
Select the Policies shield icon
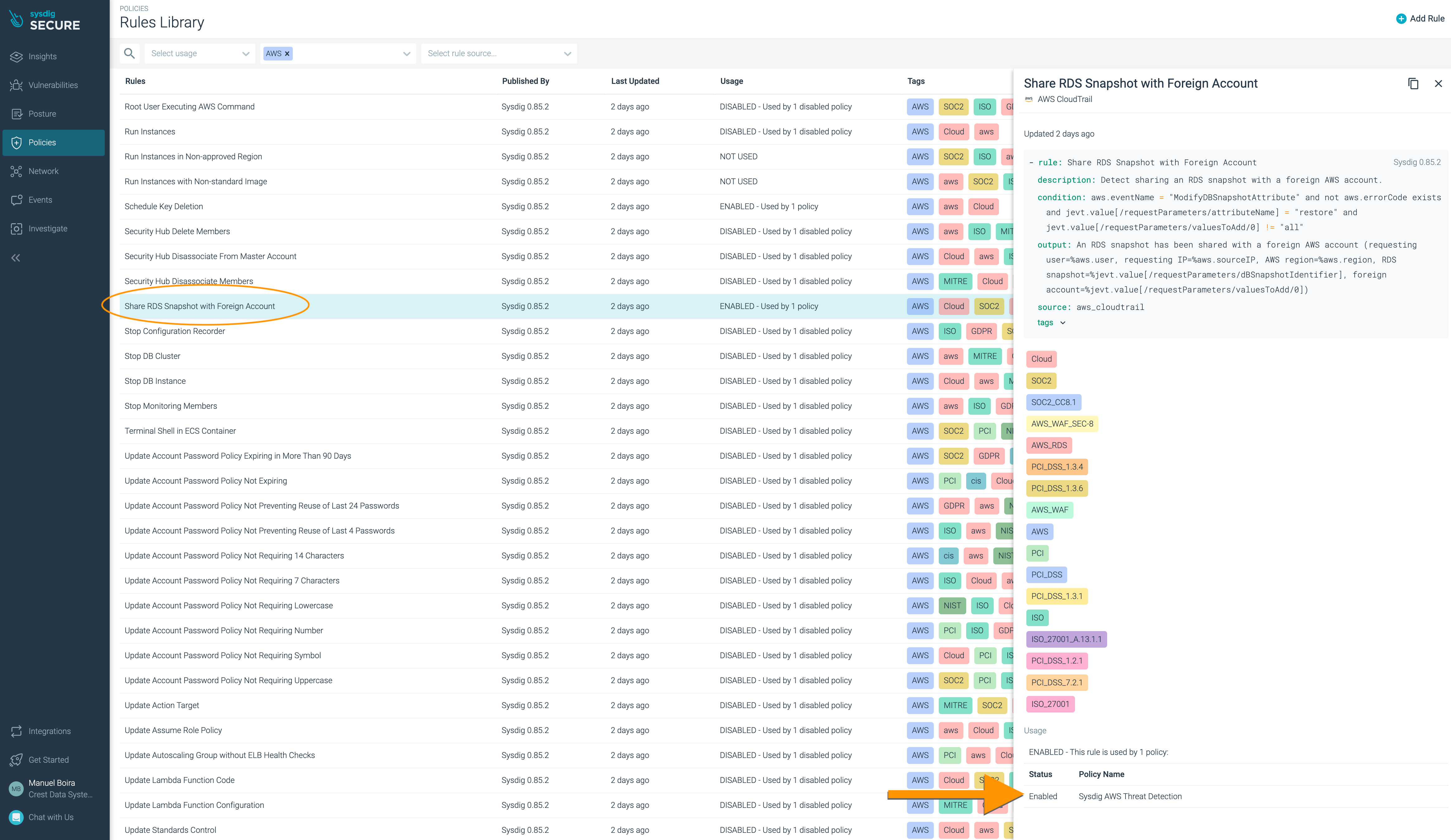pyautogui.click(x=16, y=143)
